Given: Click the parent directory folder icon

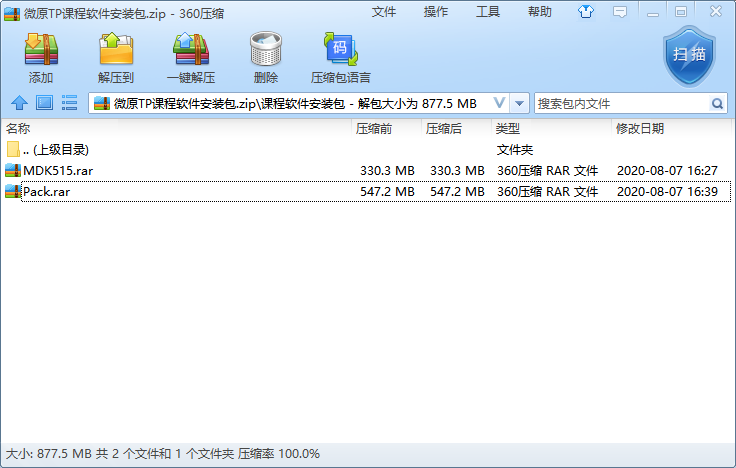Looking at the screenshot, I should [x=13, y=150].
